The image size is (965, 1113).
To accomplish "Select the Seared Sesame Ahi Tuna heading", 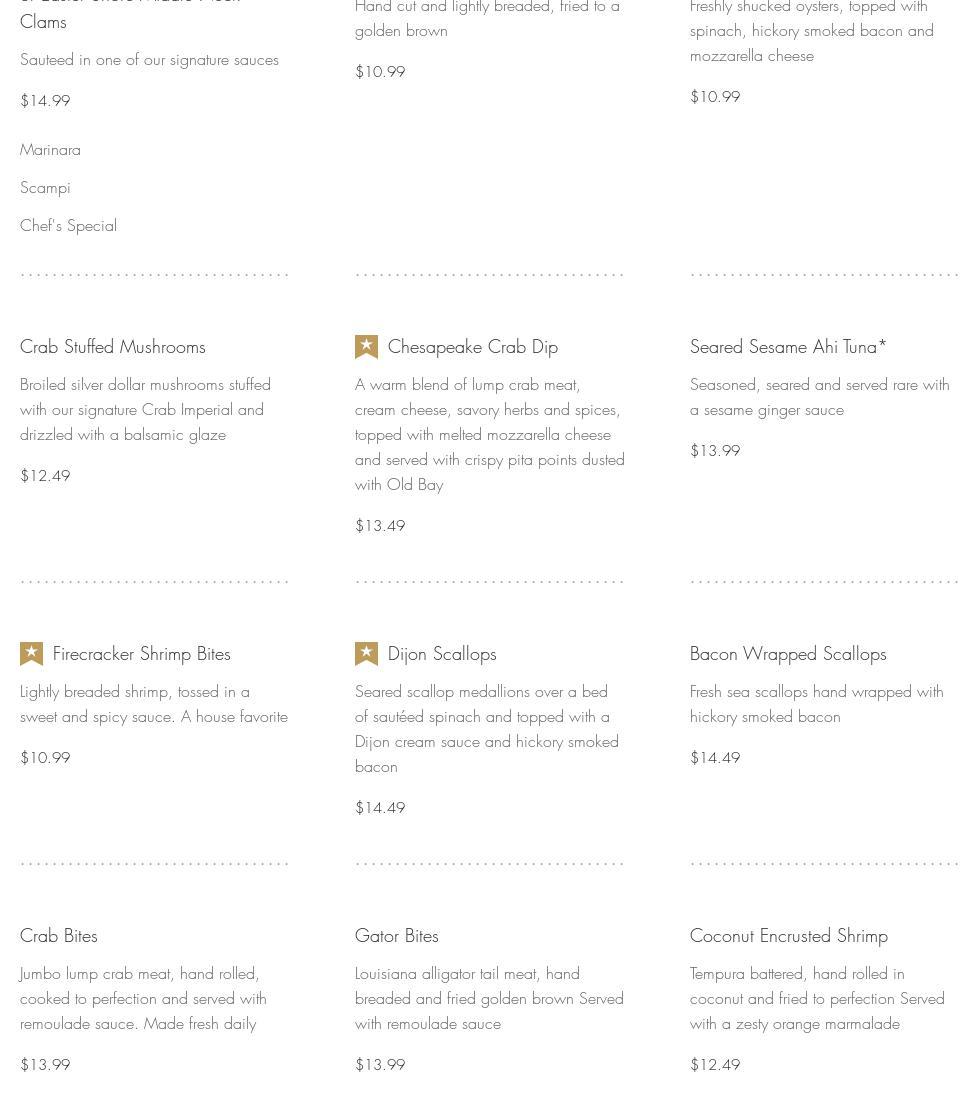I will (787, 347).
